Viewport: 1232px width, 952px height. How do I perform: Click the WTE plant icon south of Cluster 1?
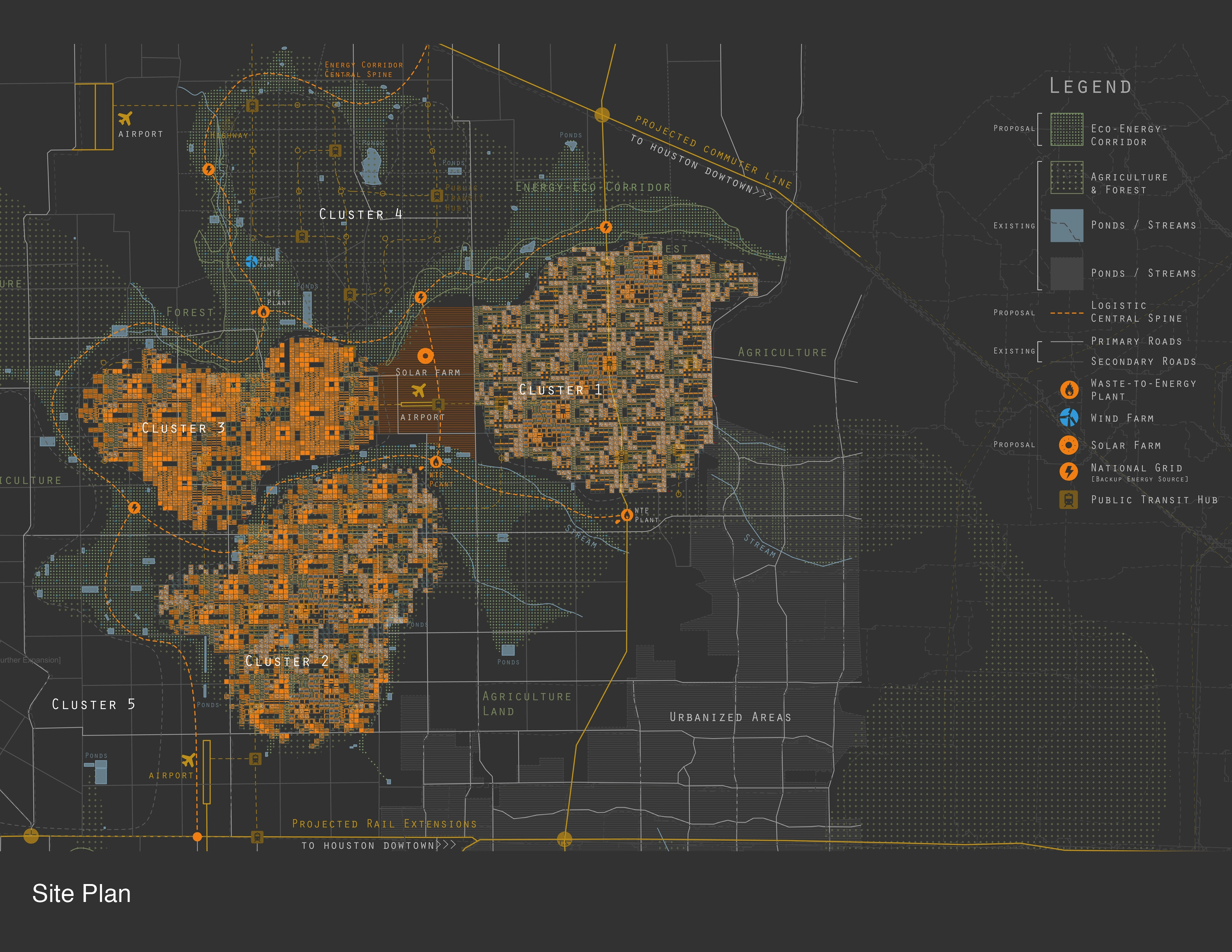(627, 515)
